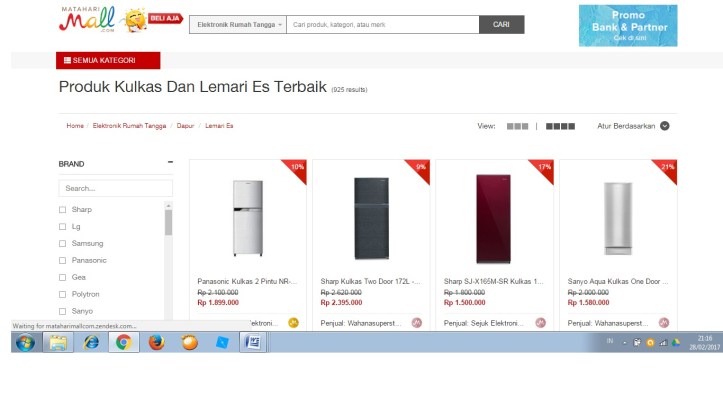Open Promo Bank & Partner banner
Screen dimensions: 723x406
coord(628,26)
